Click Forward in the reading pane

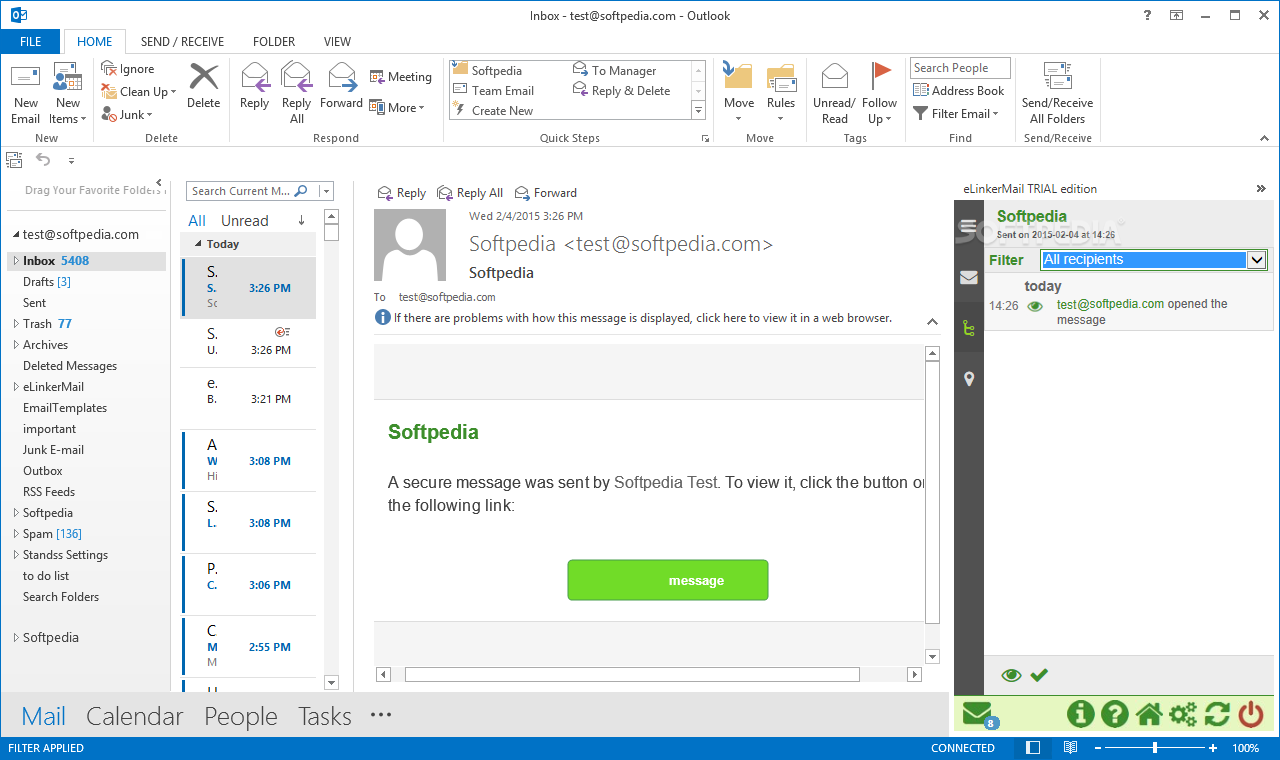pyautogui.click(x=546, y=193)
